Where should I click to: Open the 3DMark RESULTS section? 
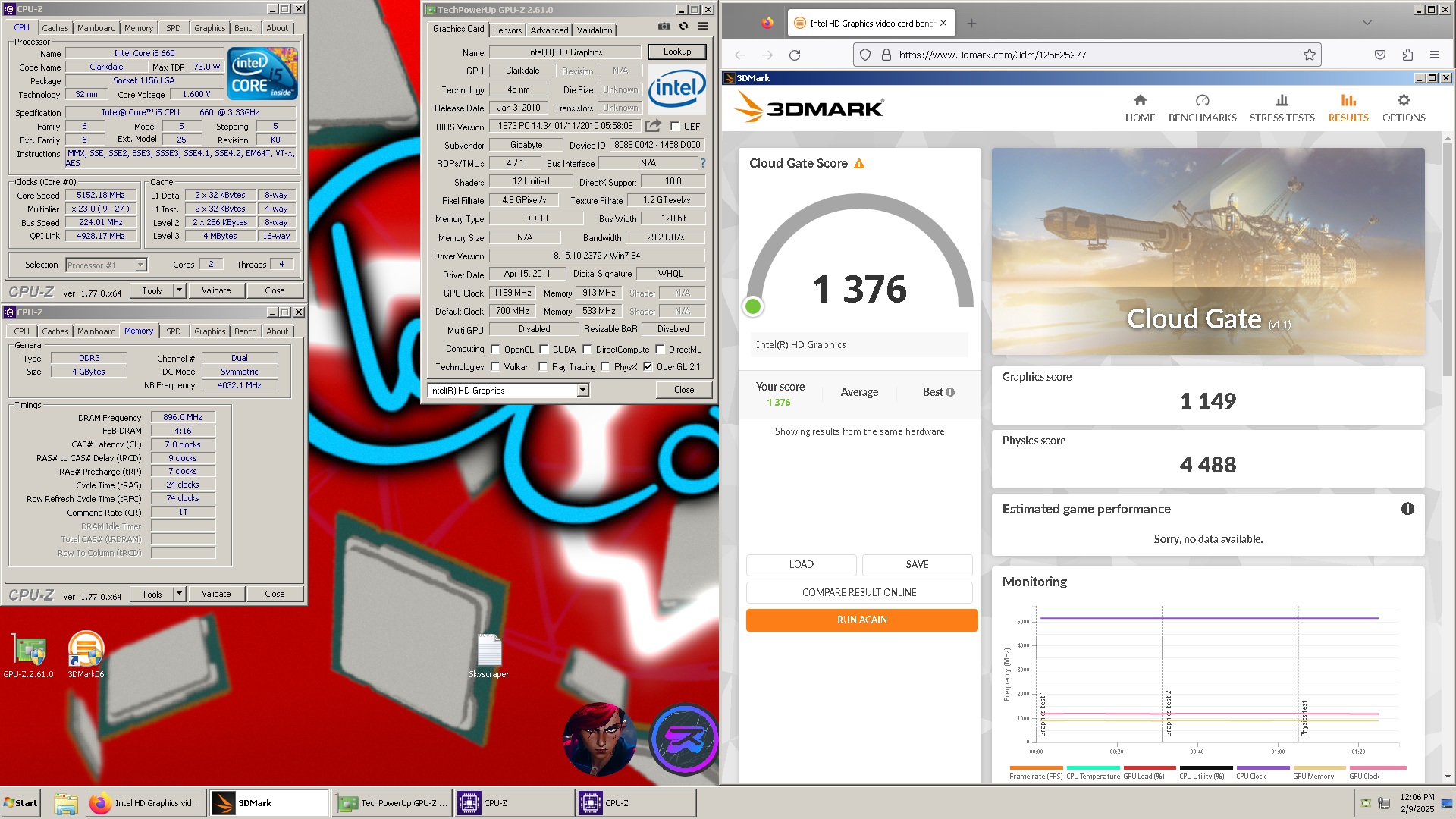pyautogui.click(x=1348, y=108)
